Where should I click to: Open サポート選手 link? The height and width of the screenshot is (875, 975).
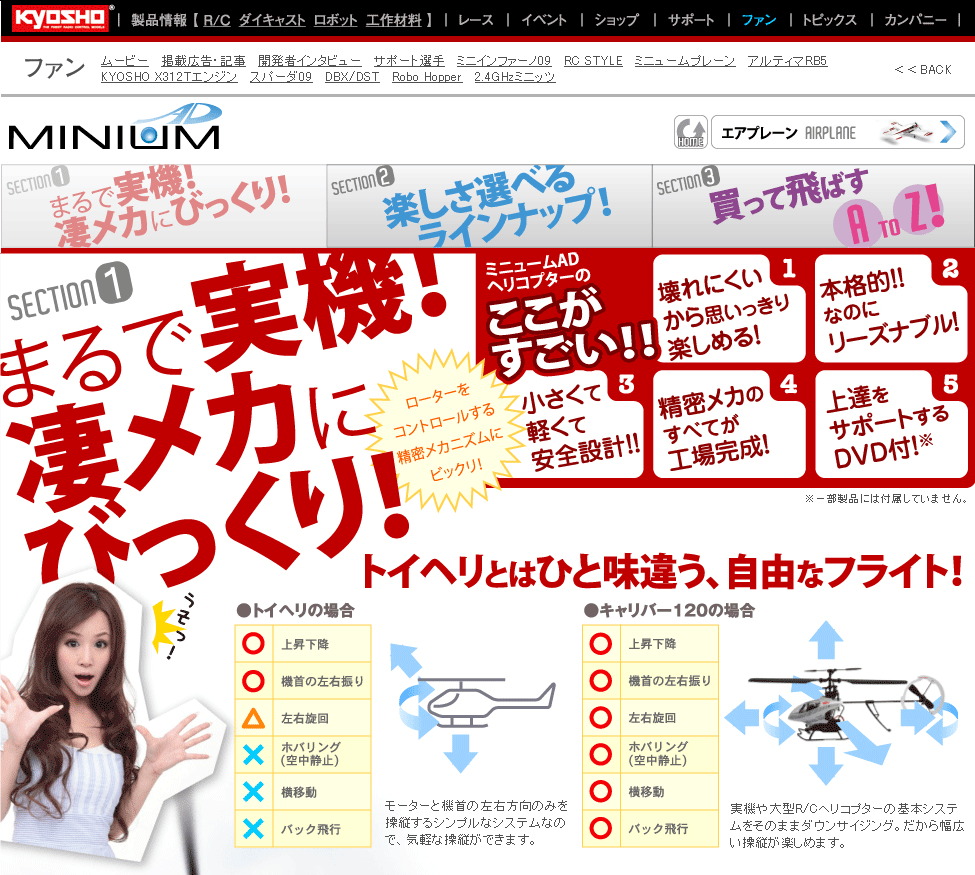coord(409,61)
